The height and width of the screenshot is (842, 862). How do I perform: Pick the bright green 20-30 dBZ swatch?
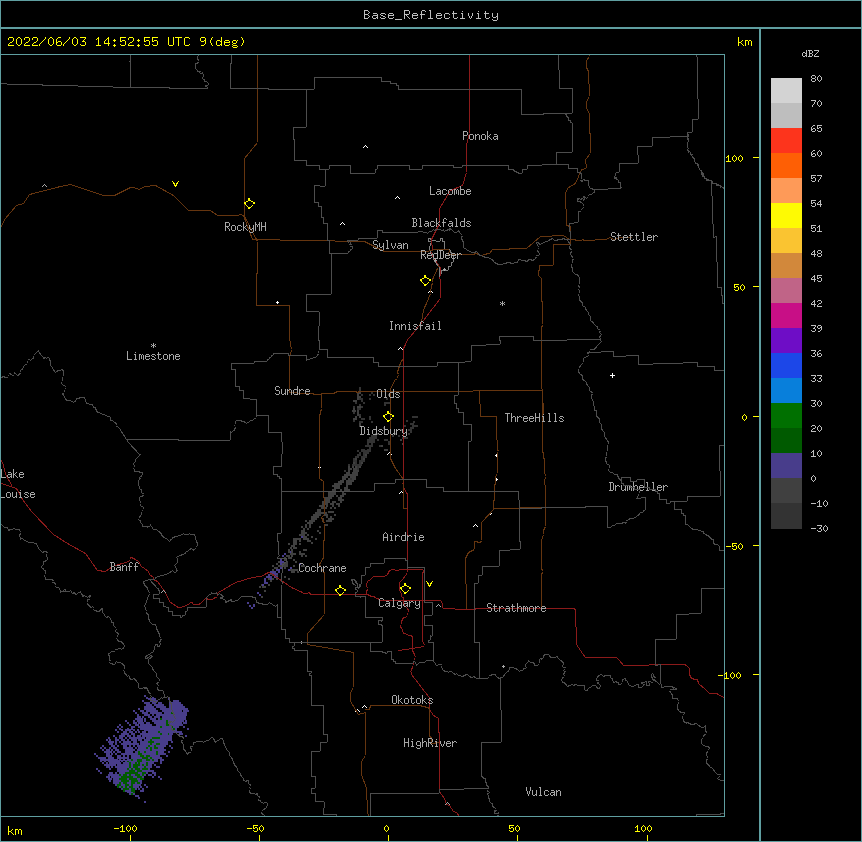click(786, 416)
